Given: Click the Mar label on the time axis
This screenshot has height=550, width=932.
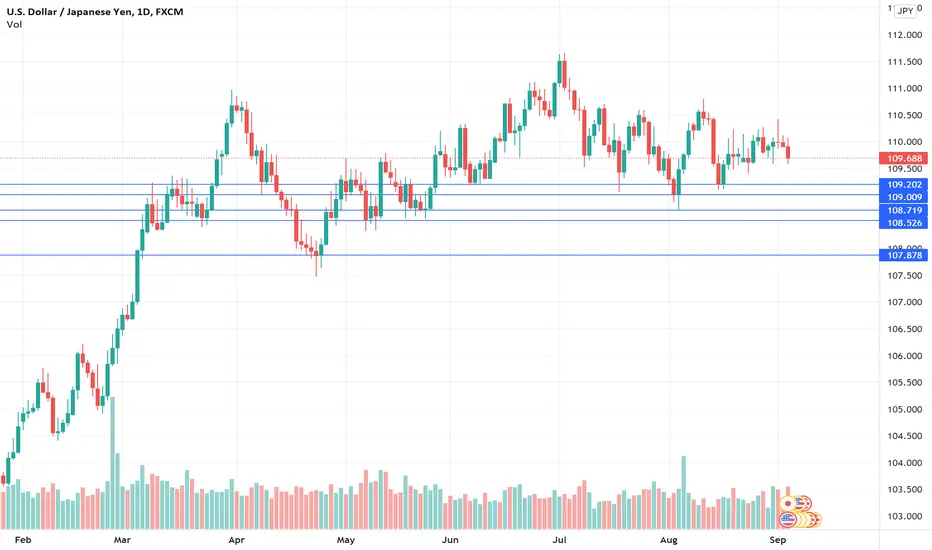Looking at the screenshot, I should (122, 540).
